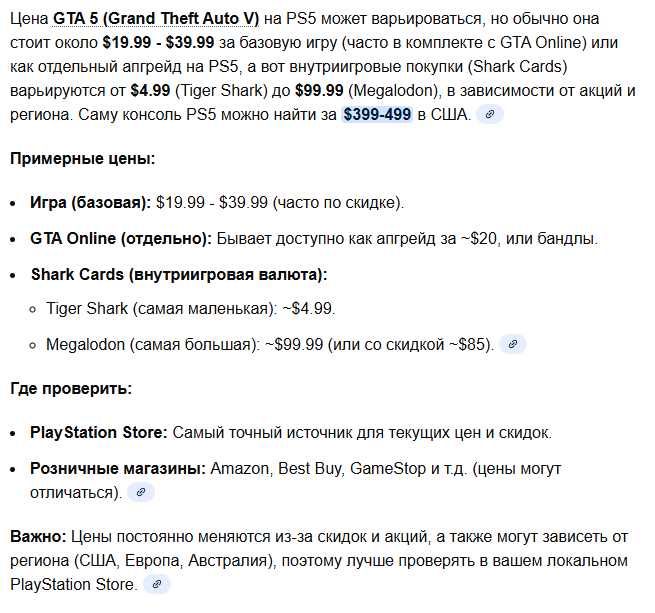Click the bold "Важно:" label
Image resolution: width=655 pixels, height=613 pixels.
pyautogui.click(x=38, y=538)
